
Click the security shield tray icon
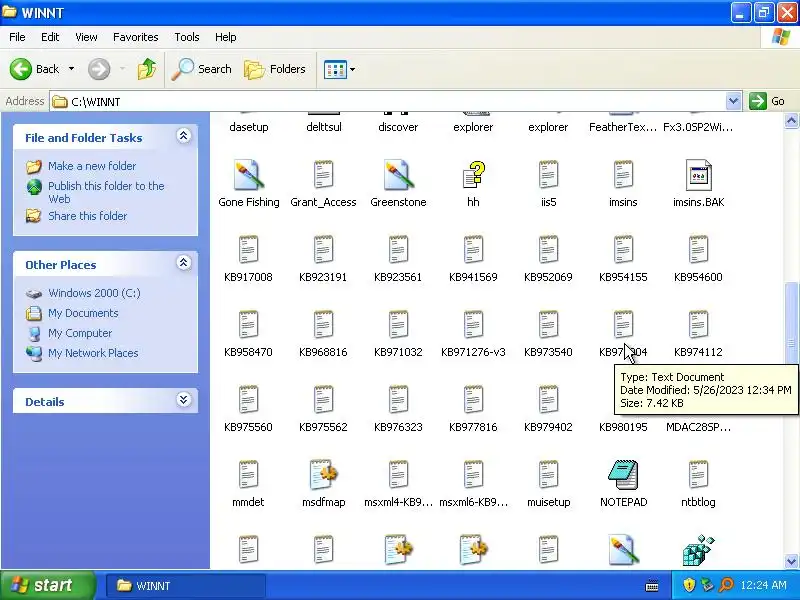coord(689,585)
